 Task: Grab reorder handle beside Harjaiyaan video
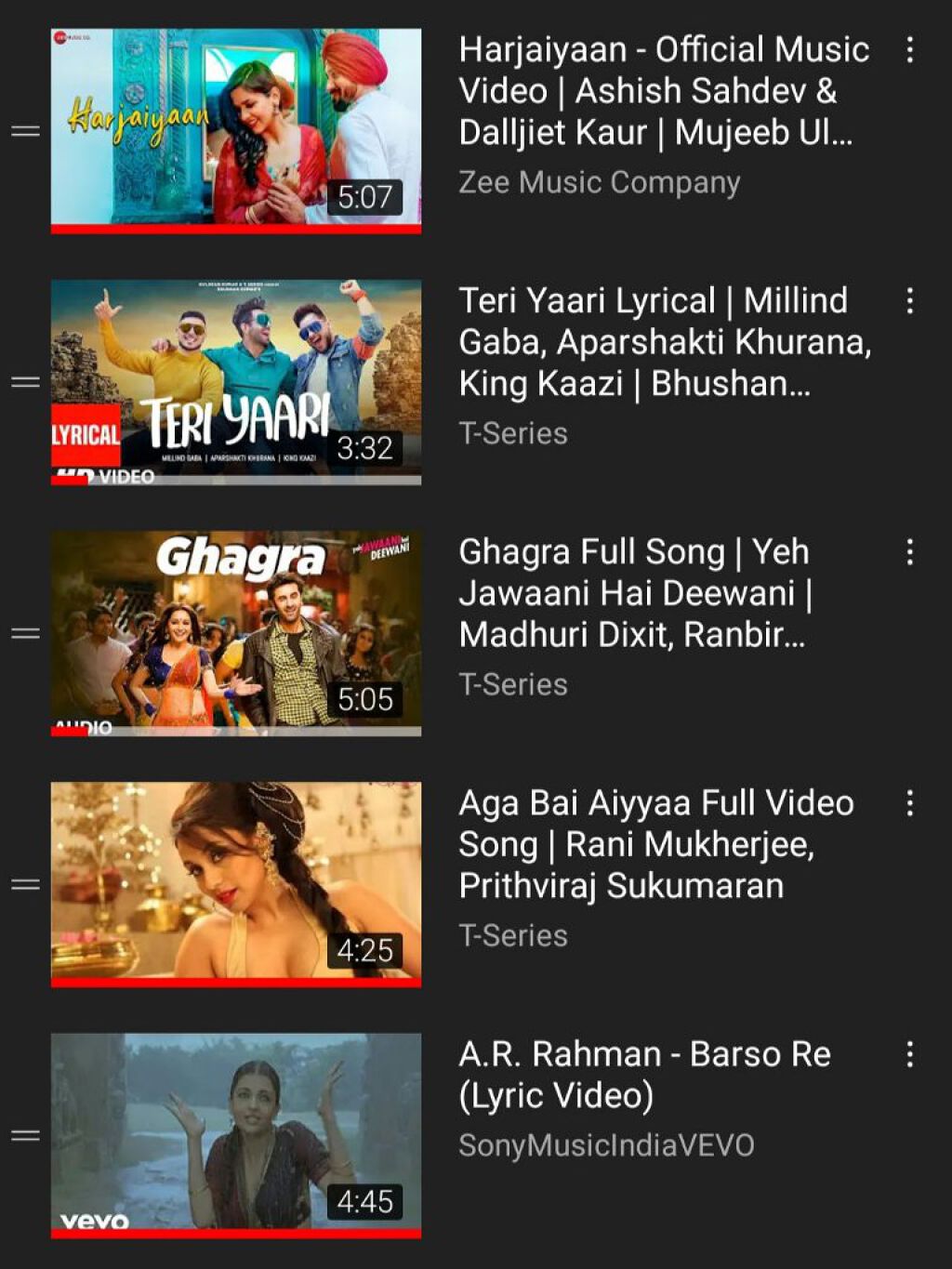tap(25, 131)
